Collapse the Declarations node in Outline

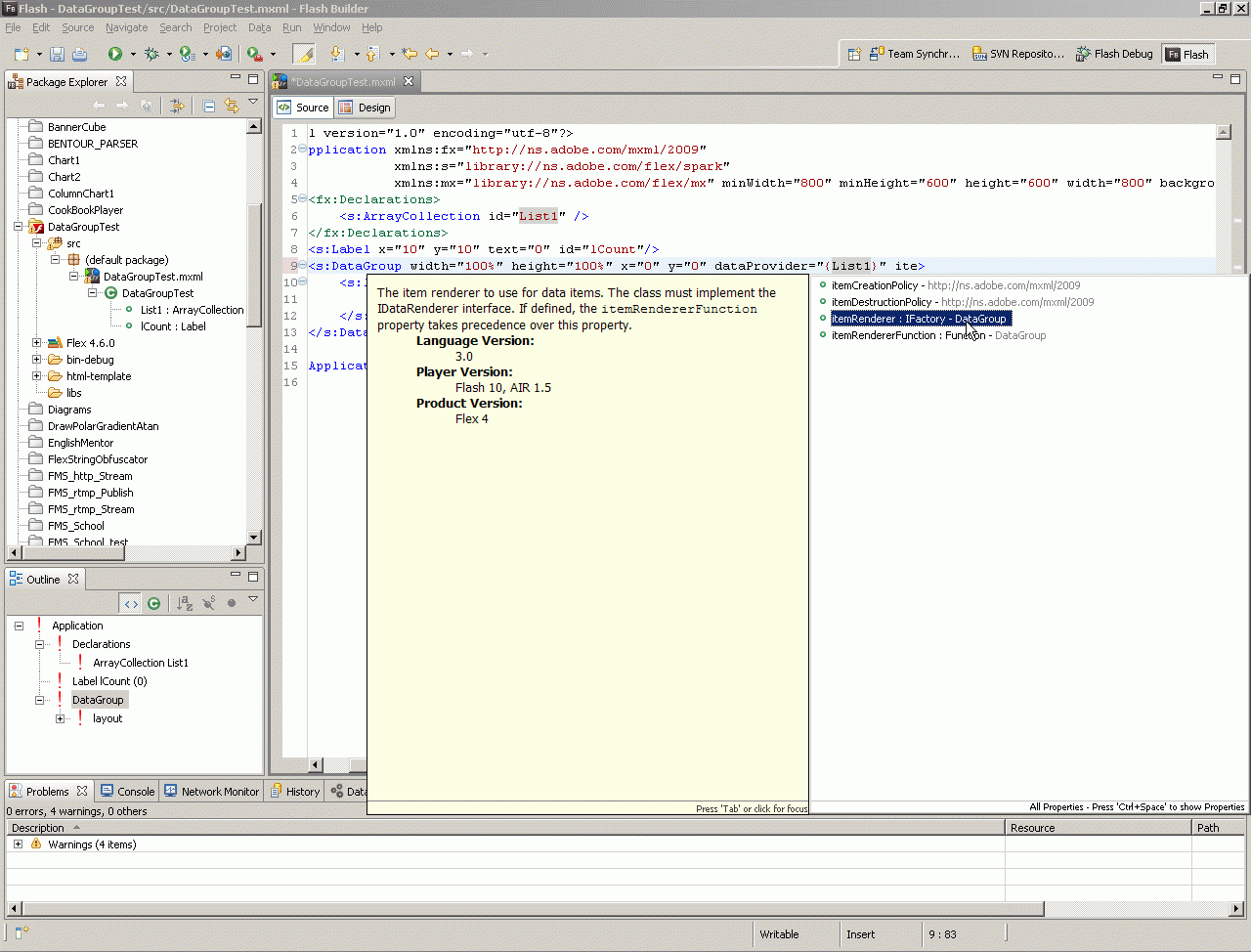click(40, 644)
